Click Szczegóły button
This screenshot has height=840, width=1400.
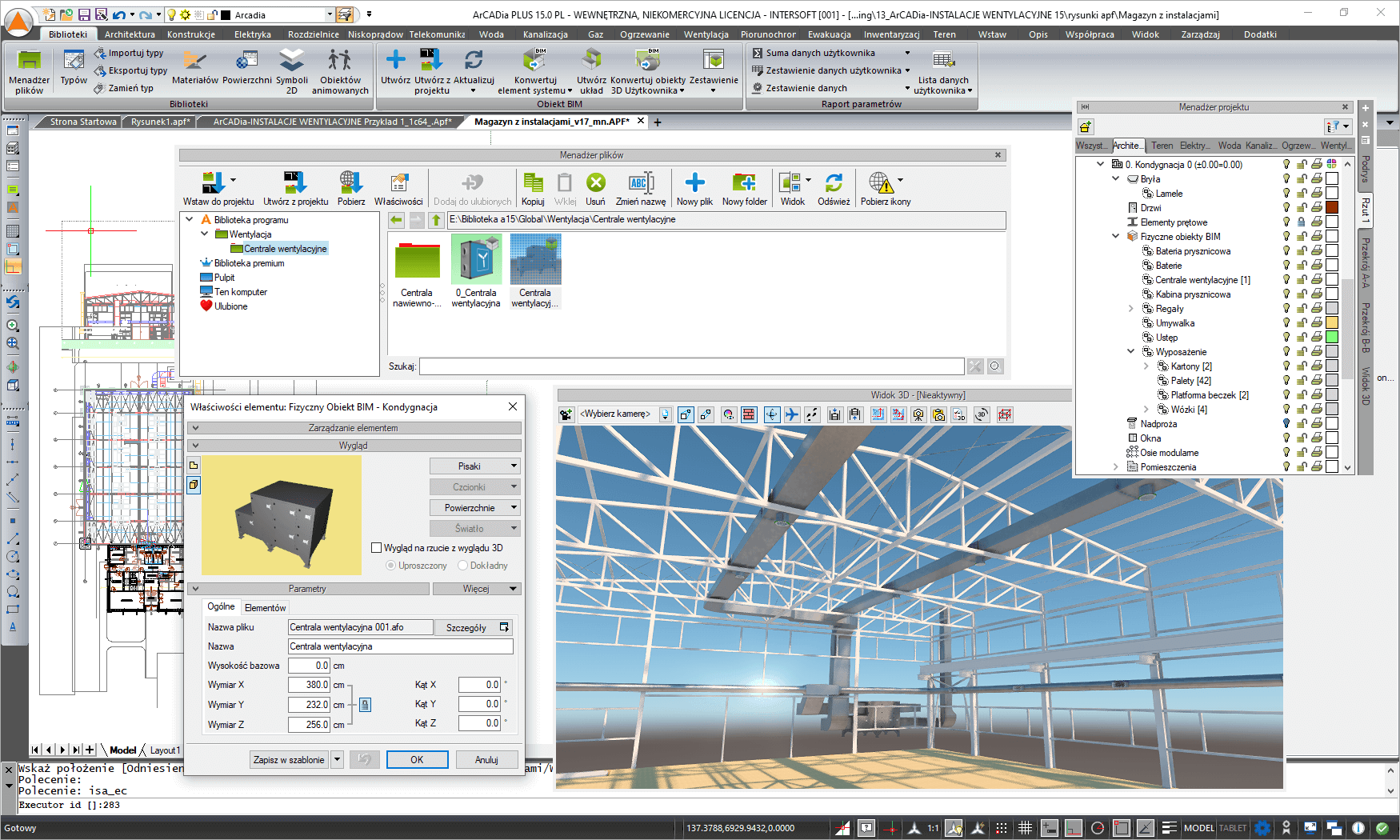pyautogui.click(x=472, y=628)
